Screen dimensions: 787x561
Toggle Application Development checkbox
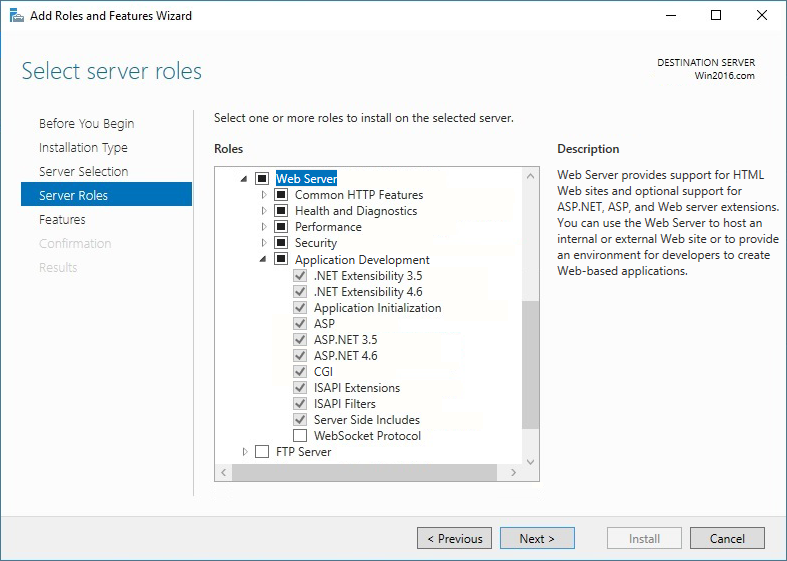pos(281,259)
